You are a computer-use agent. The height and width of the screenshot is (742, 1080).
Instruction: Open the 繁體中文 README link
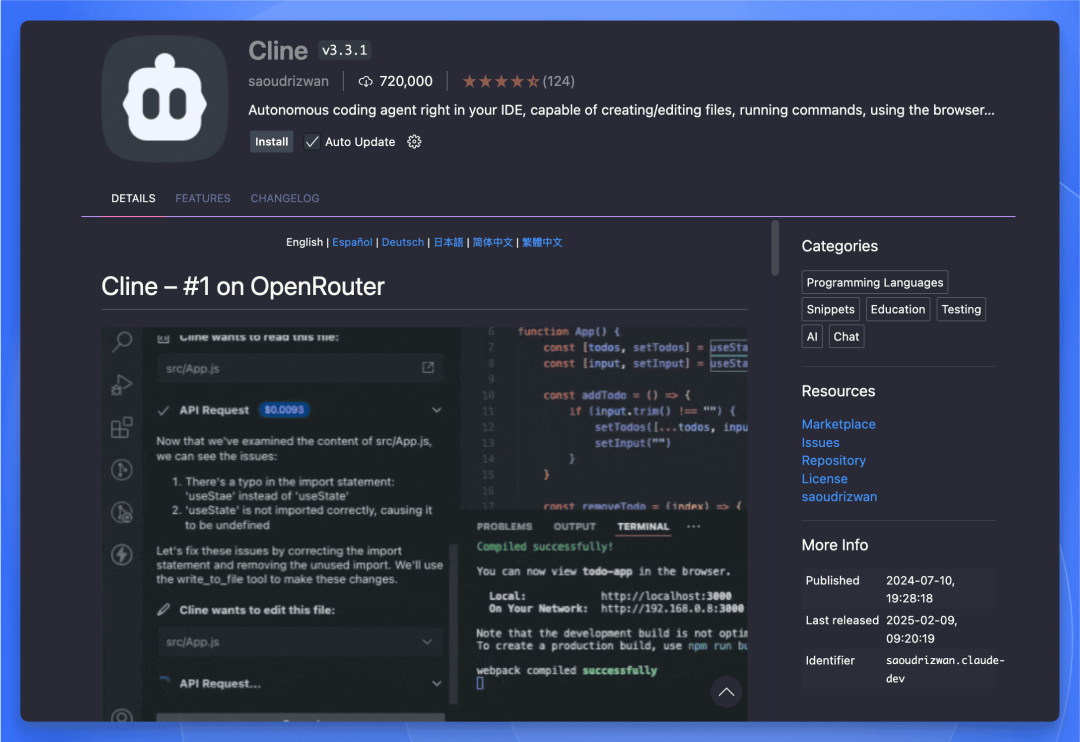542,243
